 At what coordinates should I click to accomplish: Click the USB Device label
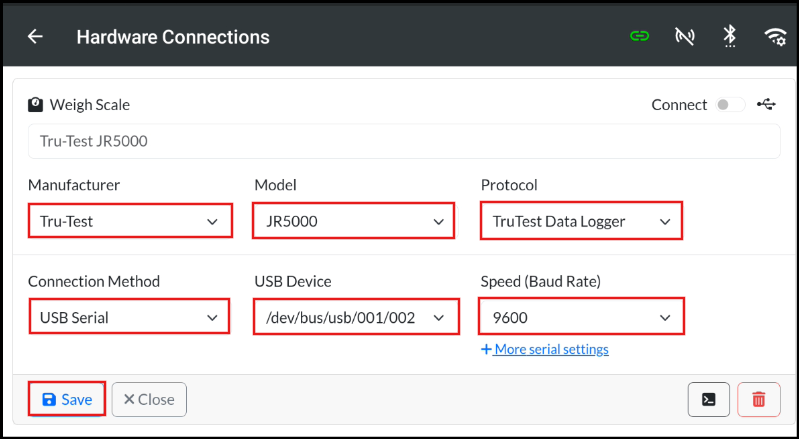(x=292, y=281)
